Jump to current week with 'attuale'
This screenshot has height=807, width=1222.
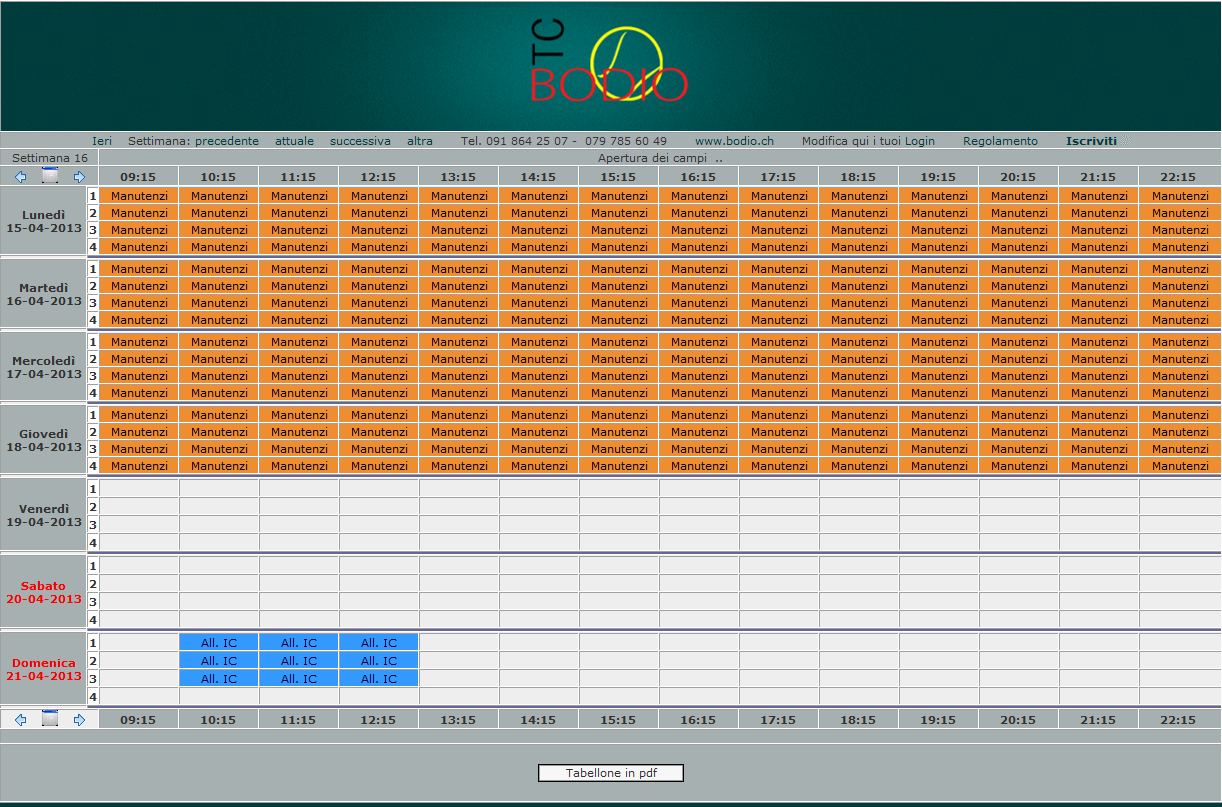click(x=294, y=141)
